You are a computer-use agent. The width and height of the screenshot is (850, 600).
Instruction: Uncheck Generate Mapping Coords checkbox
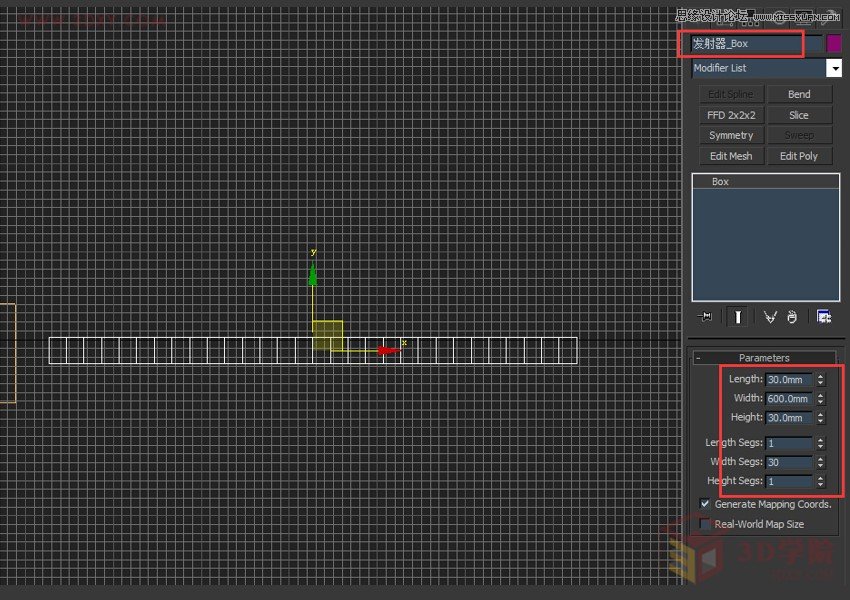(x=705, y=504)
